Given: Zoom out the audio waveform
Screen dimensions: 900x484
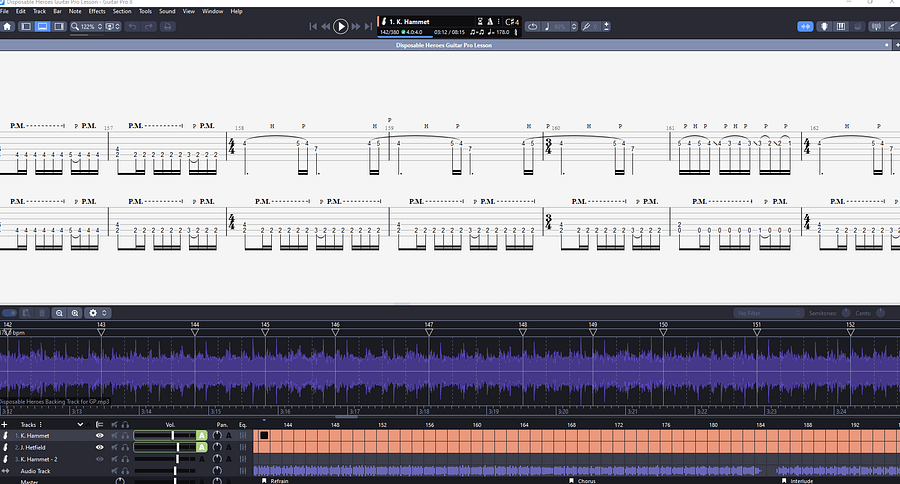Looking at the screenshot, I should (59, 313).
